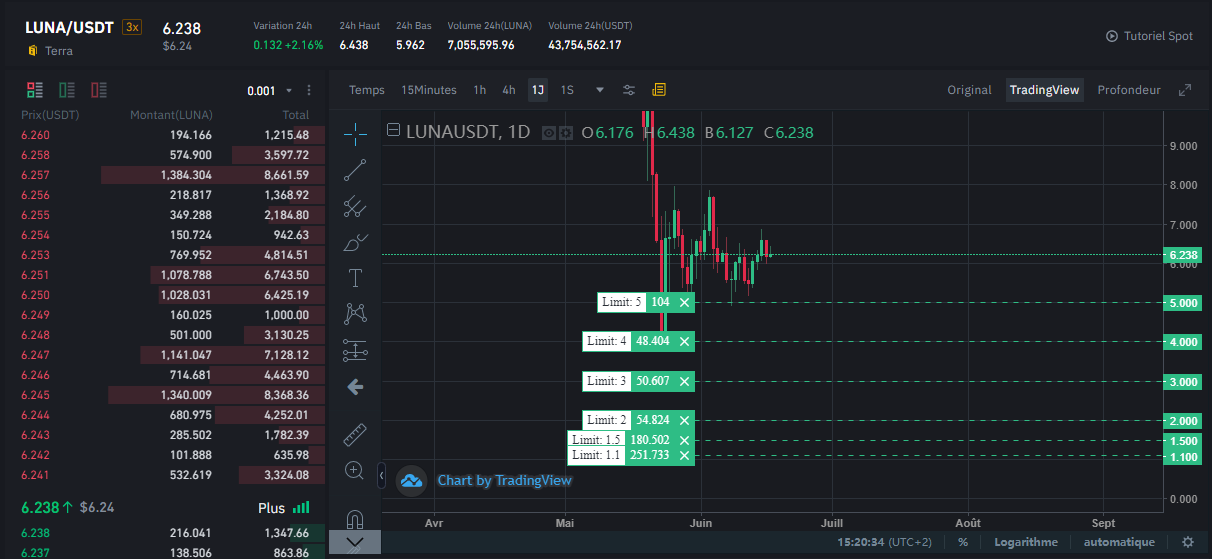Open the chart indicators settings icon

coord(629,90)
